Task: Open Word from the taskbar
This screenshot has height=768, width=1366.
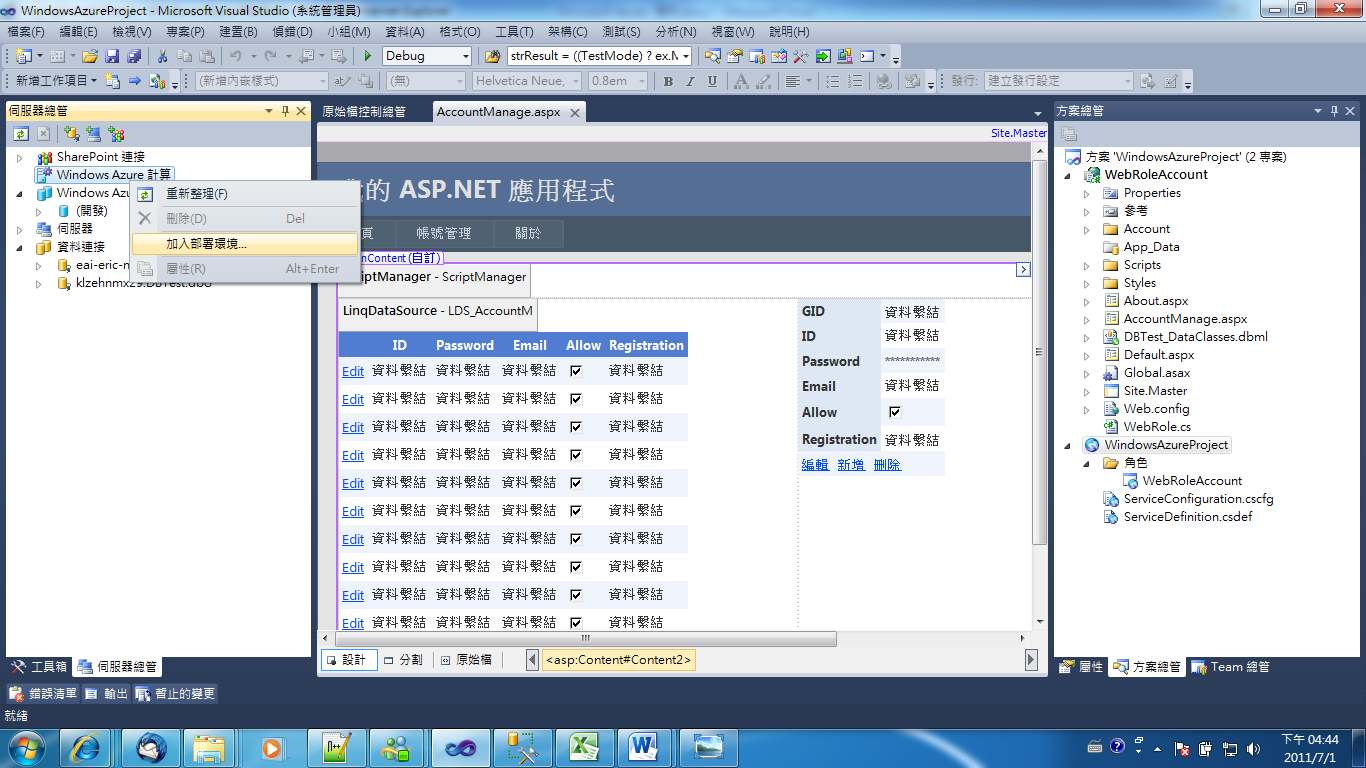Action: click(644, 747)
